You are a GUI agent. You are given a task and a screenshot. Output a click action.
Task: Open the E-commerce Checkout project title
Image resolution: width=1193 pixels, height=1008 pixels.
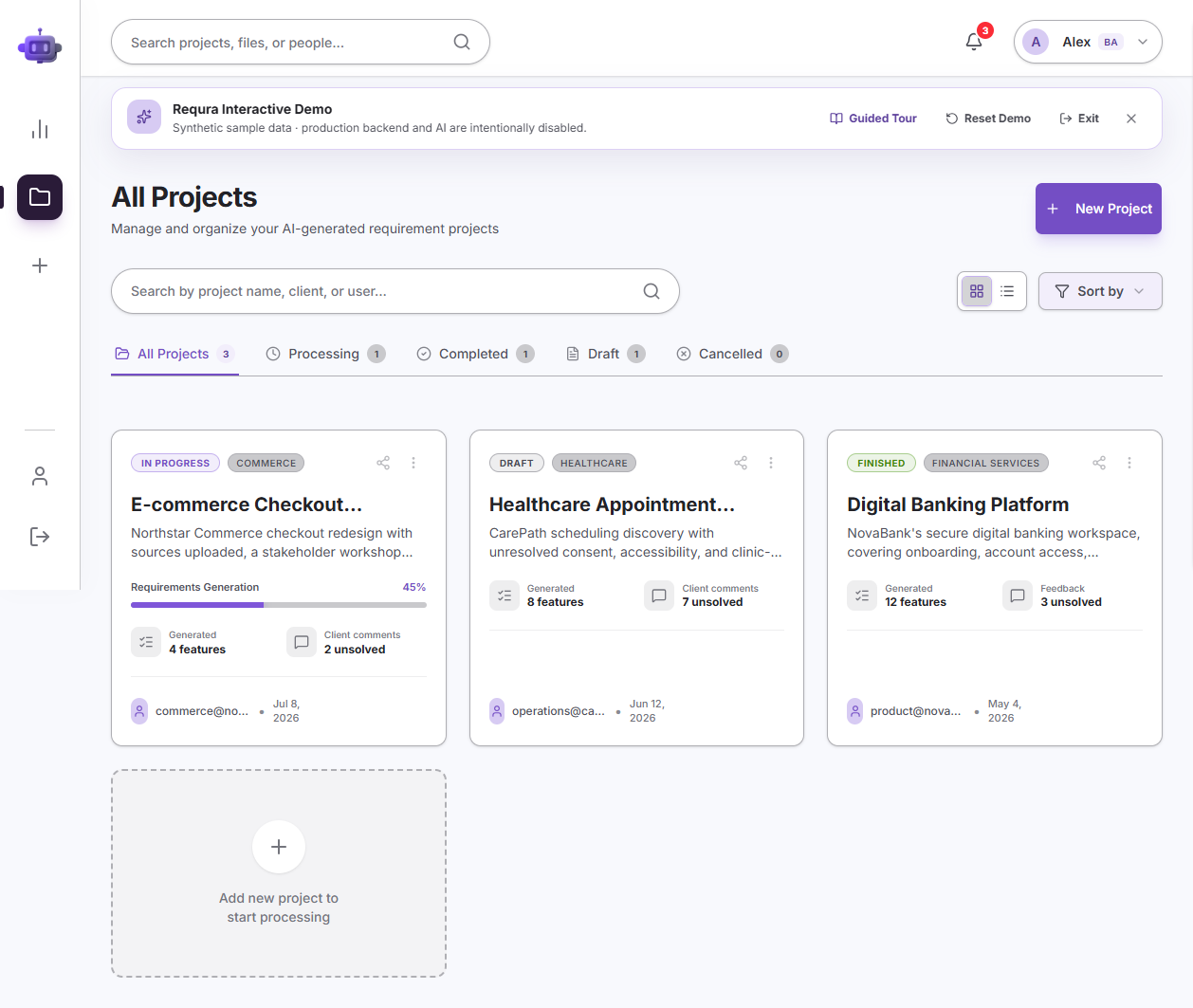pos(247,504)
